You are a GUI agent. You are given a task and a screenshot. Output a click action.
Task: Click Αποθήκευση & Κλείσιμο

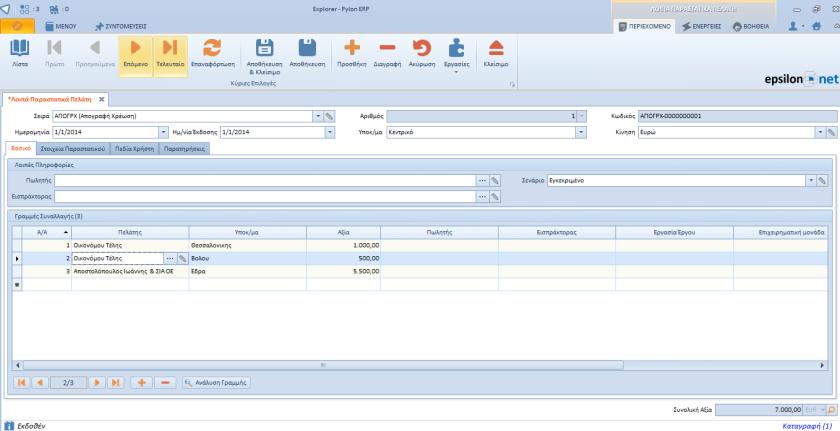click(x=264, y=55)
